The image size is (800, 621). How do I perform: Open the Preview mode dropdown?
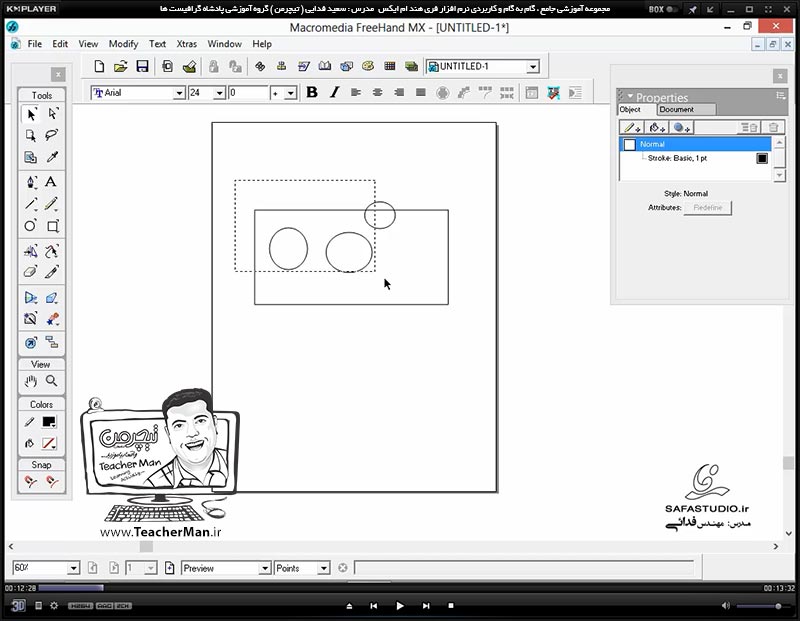coord(265,568)
